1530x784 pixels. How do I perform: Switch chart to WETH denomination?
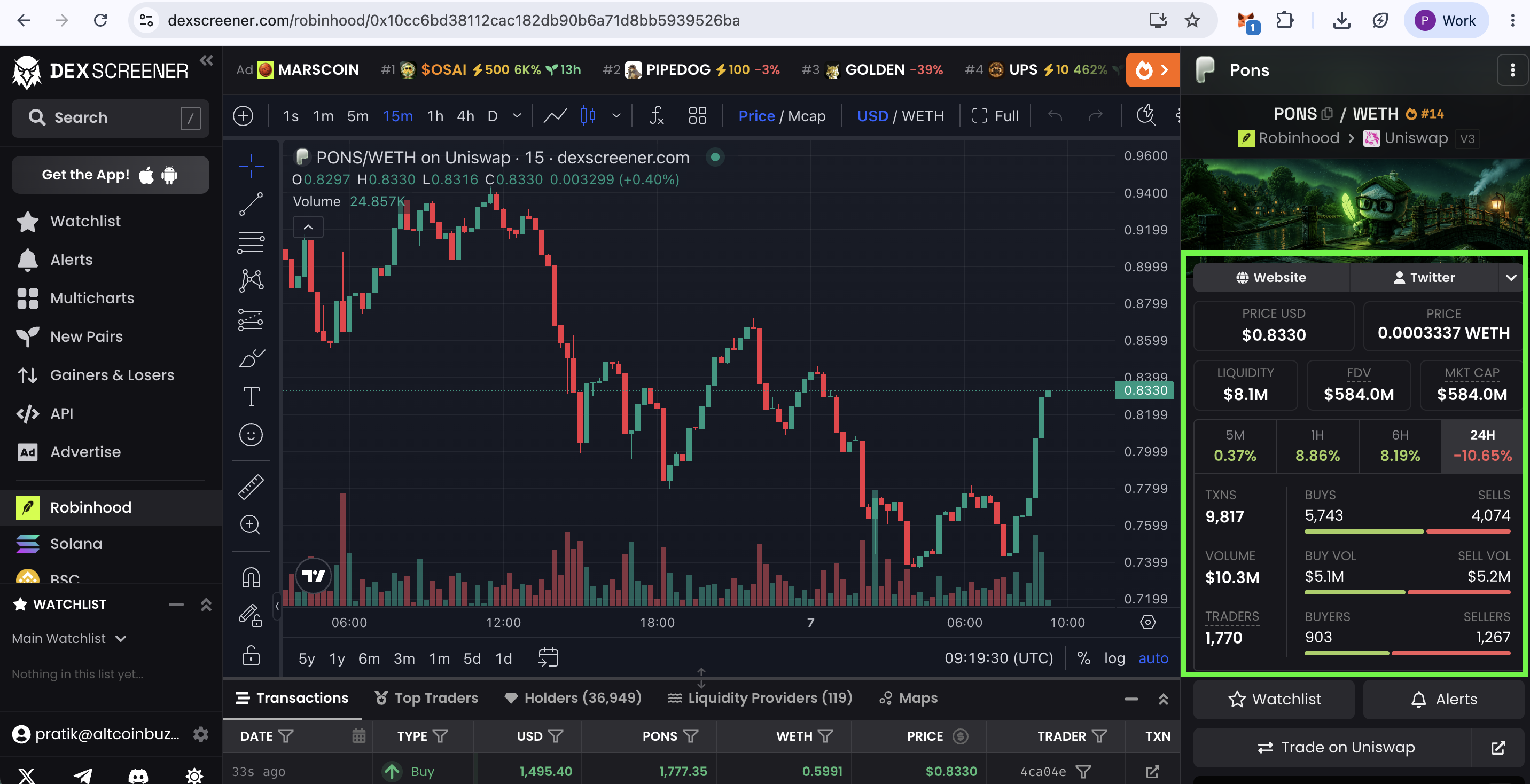tap(923, 116)
